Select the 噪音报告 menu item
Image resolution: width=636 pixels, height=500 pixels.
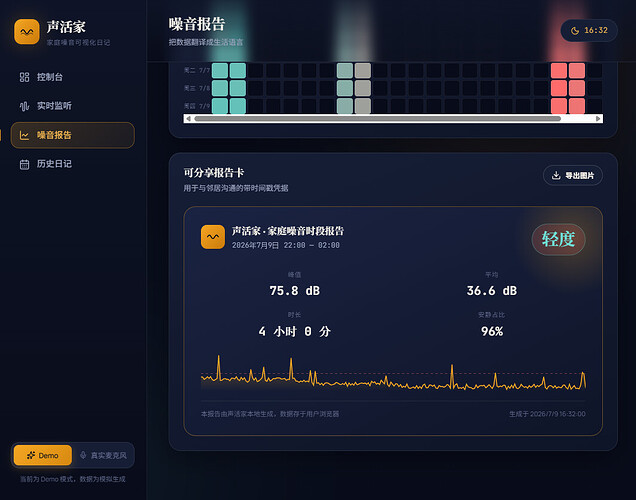73,135
